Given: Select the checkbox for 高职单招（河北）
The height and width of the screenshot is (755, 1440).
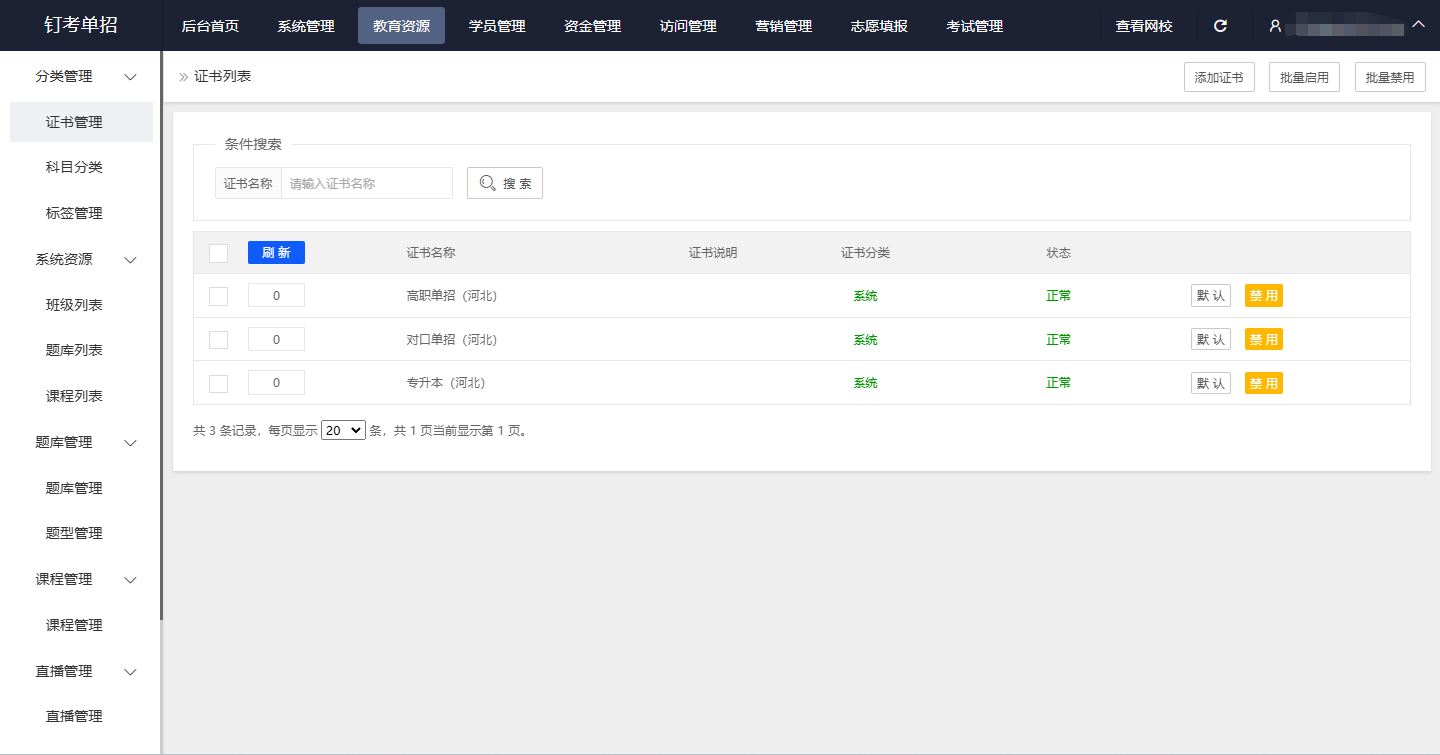Looking at the screenshot, I should click(218, 296).
